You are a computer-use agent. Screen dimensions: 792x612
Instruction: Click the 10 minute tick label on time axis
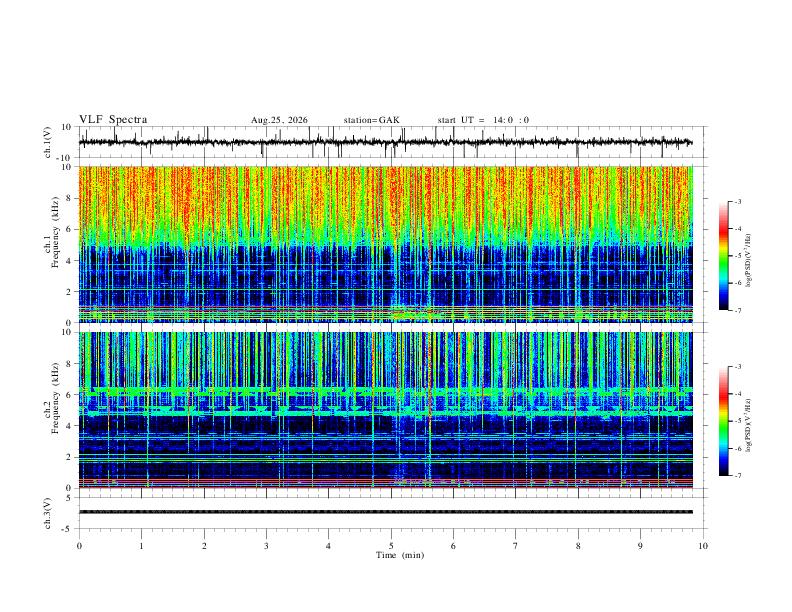(703, 546)
